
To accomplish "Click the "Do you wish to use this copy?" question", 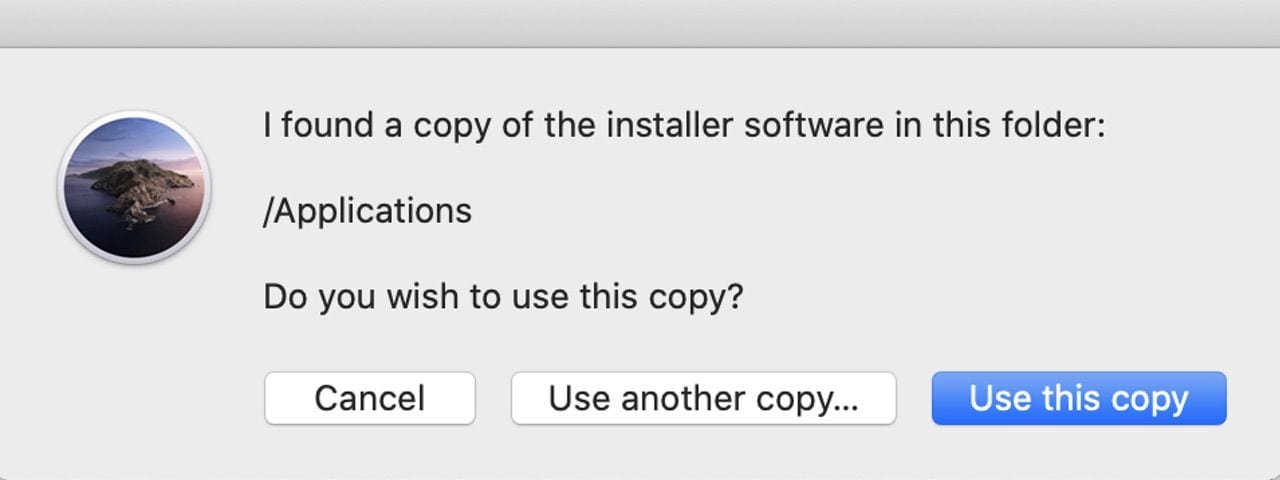I will coord(503,297).
